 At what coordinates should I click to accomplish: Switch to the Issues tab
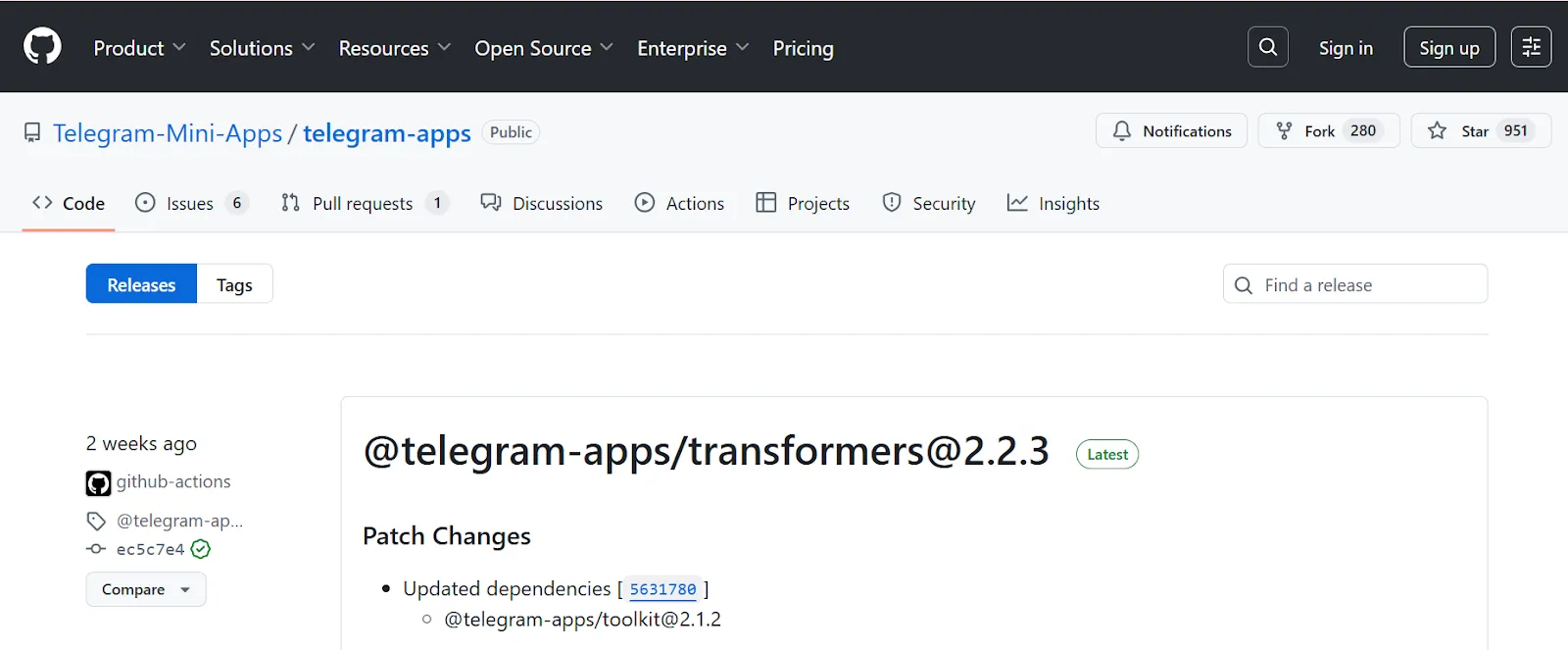pyautogui.click(x=192, y=203)
